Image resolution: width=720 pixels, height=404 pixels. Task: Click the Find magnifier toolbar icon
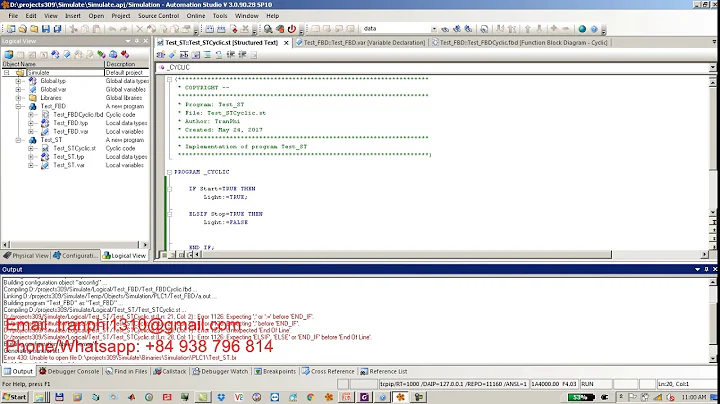pos(268,29)
